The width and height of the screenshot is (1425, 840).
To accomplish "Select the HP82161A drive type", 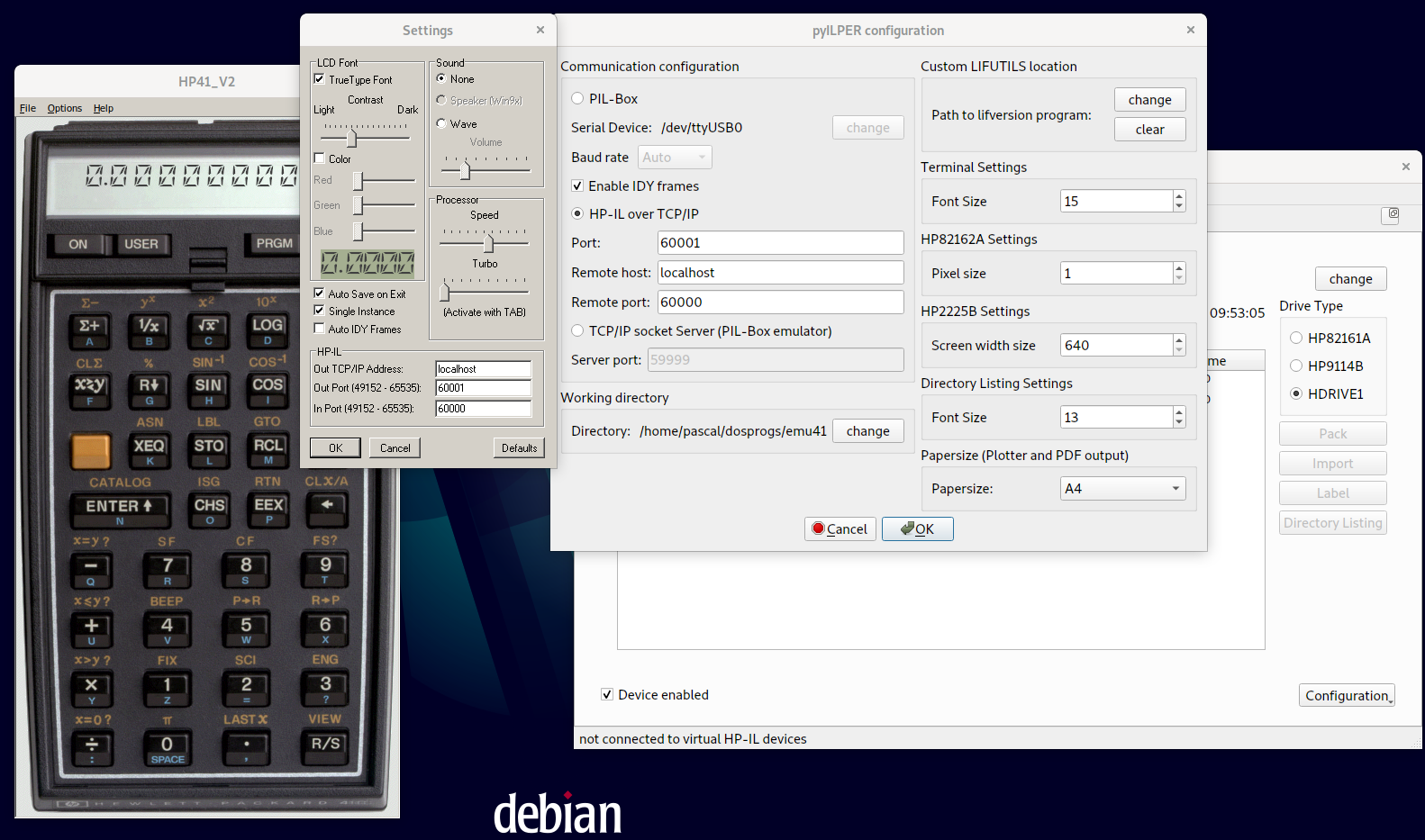I will coord(1296,339).
